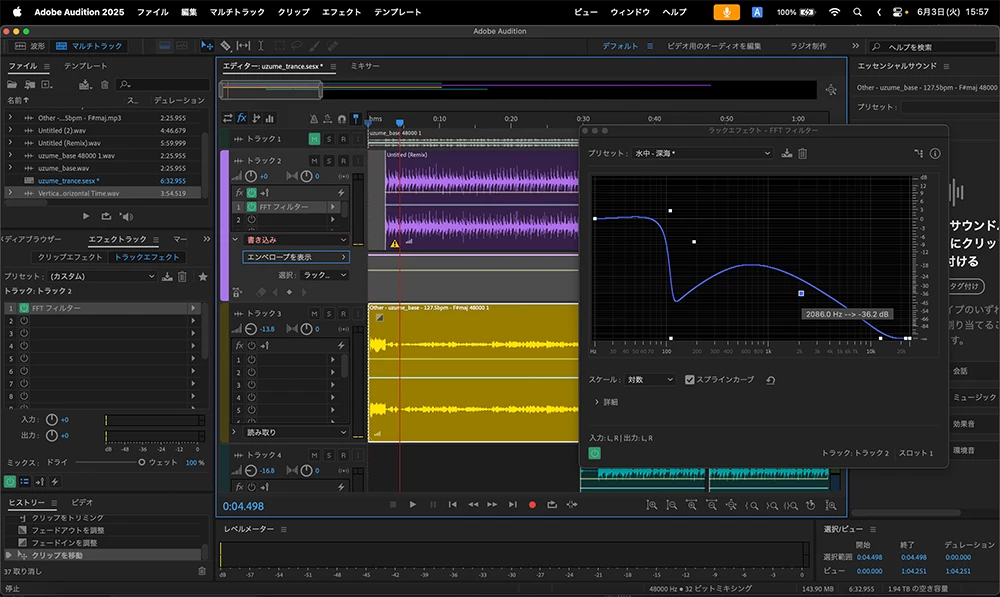Image resolution: width=1000 pixels, height=597 pixels.
Task: Select the Razor tool in the top toolbar
Action: click(x=226, y=46)
